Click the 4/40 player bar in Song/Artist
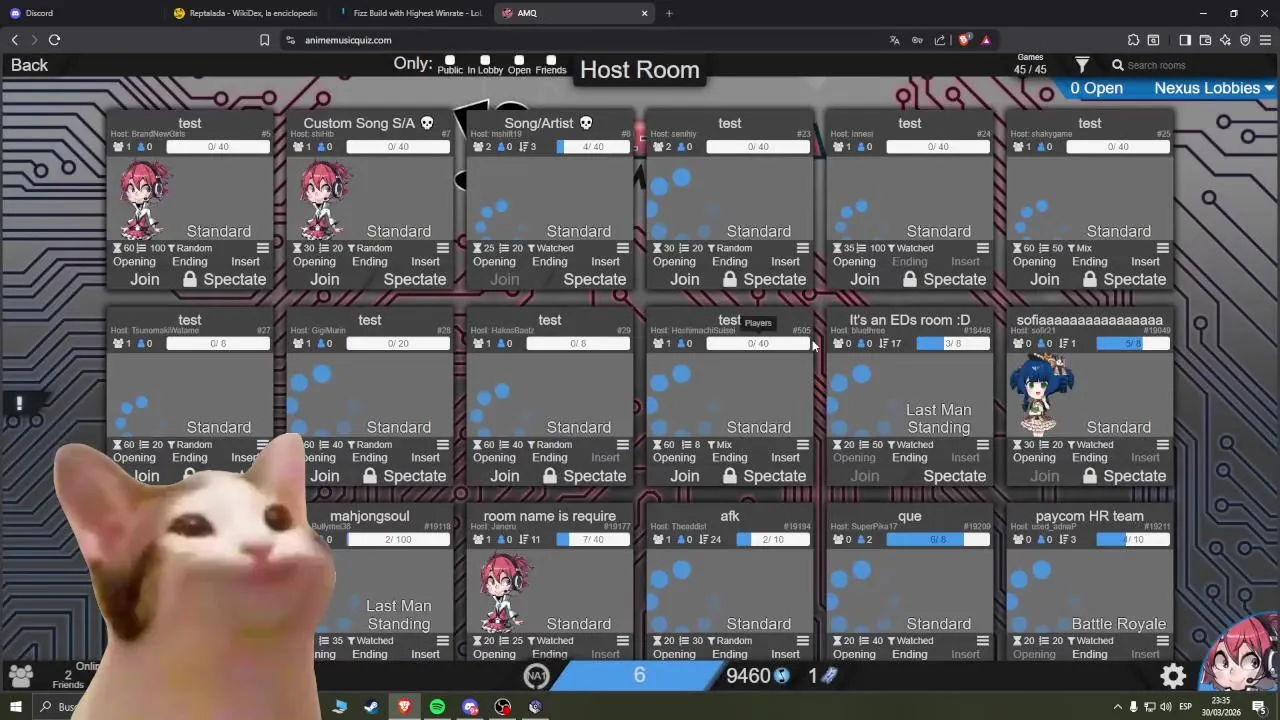Screen dimensions: 1280x720 (x=593, y=147)
